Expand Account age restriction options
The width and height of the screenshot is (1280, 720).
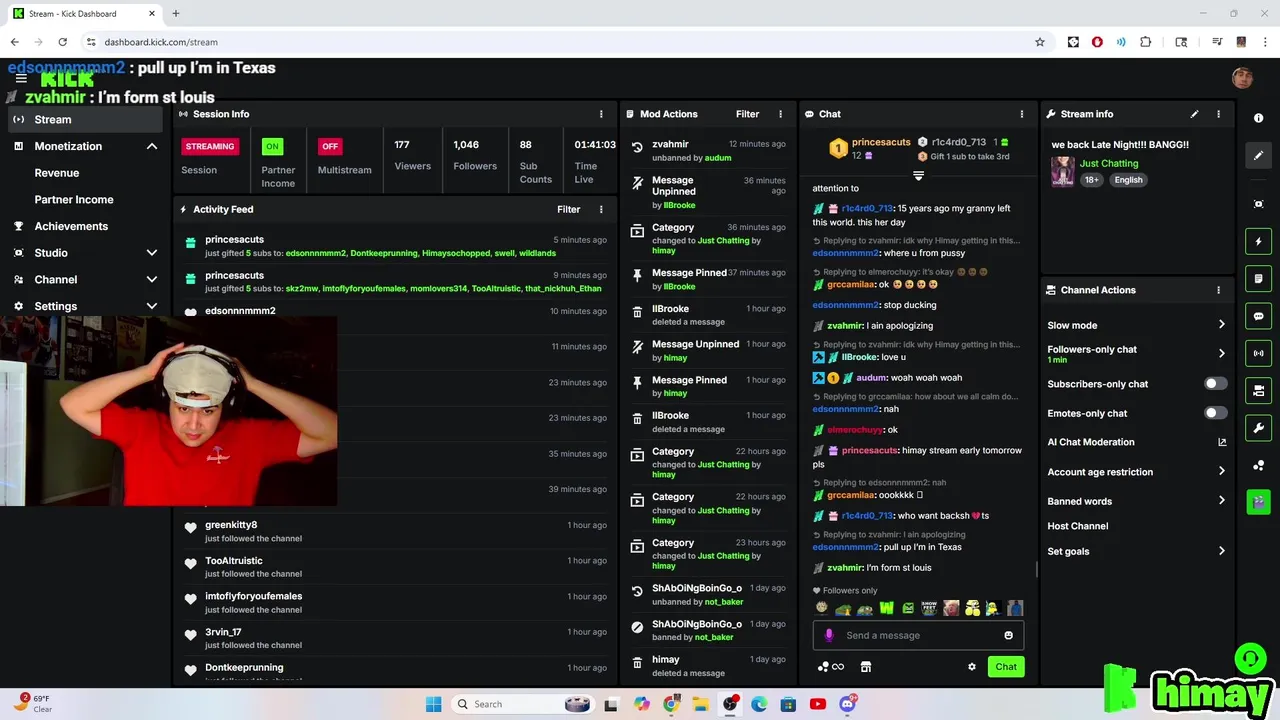click(1221, 471)
